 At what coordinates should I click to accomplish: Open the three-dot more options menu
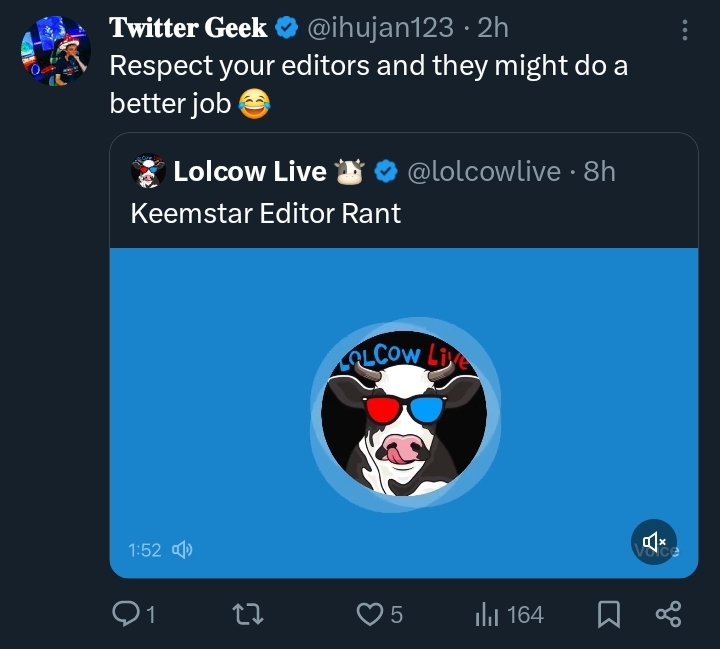pyautogui.click(x=685, y=30)
